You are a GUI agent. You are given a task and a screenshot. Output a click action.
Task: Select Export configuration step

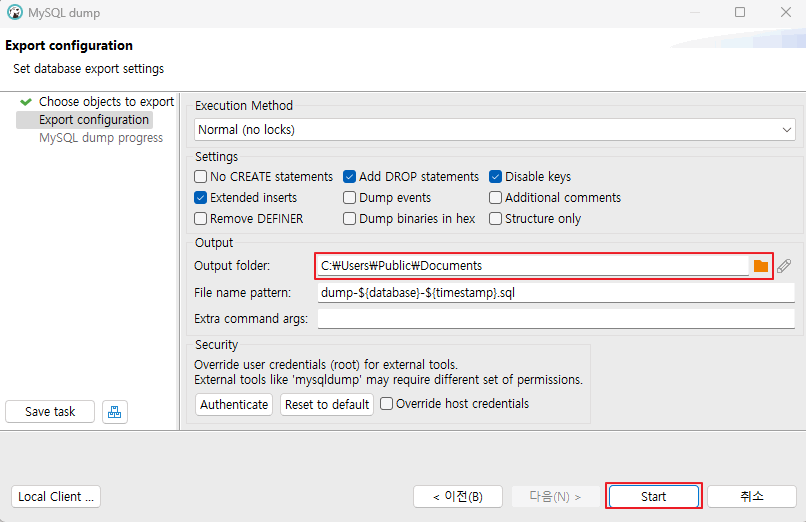(x=94, y=120)
